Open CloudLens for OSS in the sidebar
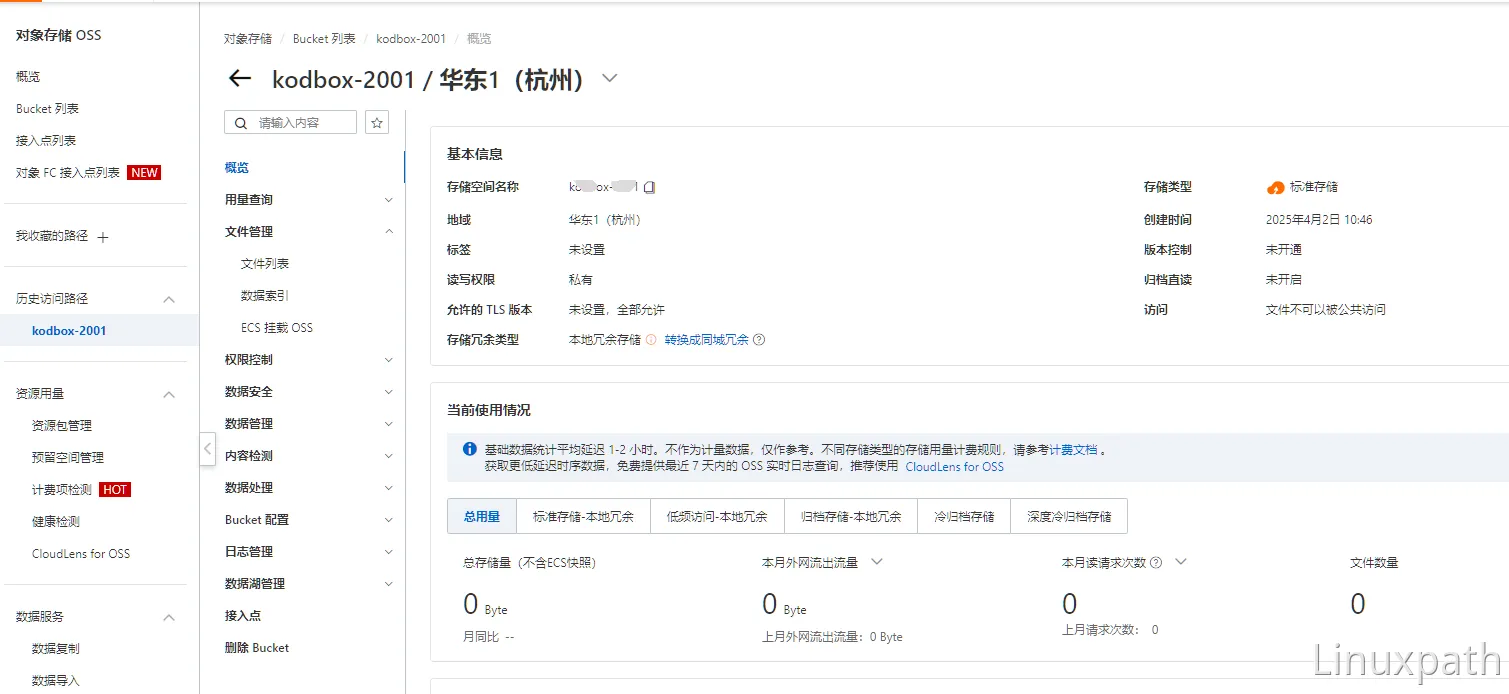1509x694 pixels. click(x=81, y=554)
